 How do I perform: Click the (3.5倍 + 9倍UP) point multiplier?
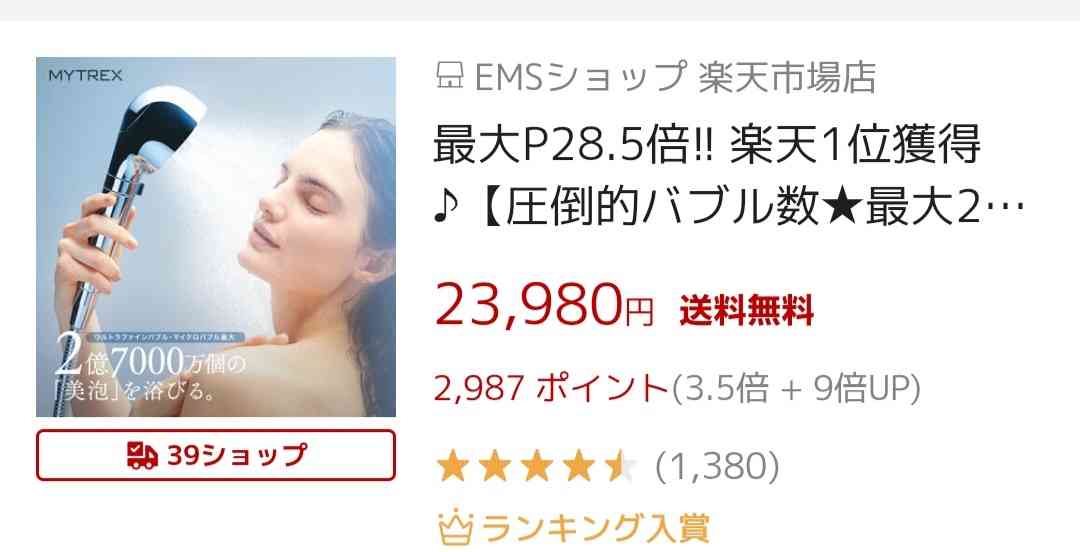coord(796,388)
